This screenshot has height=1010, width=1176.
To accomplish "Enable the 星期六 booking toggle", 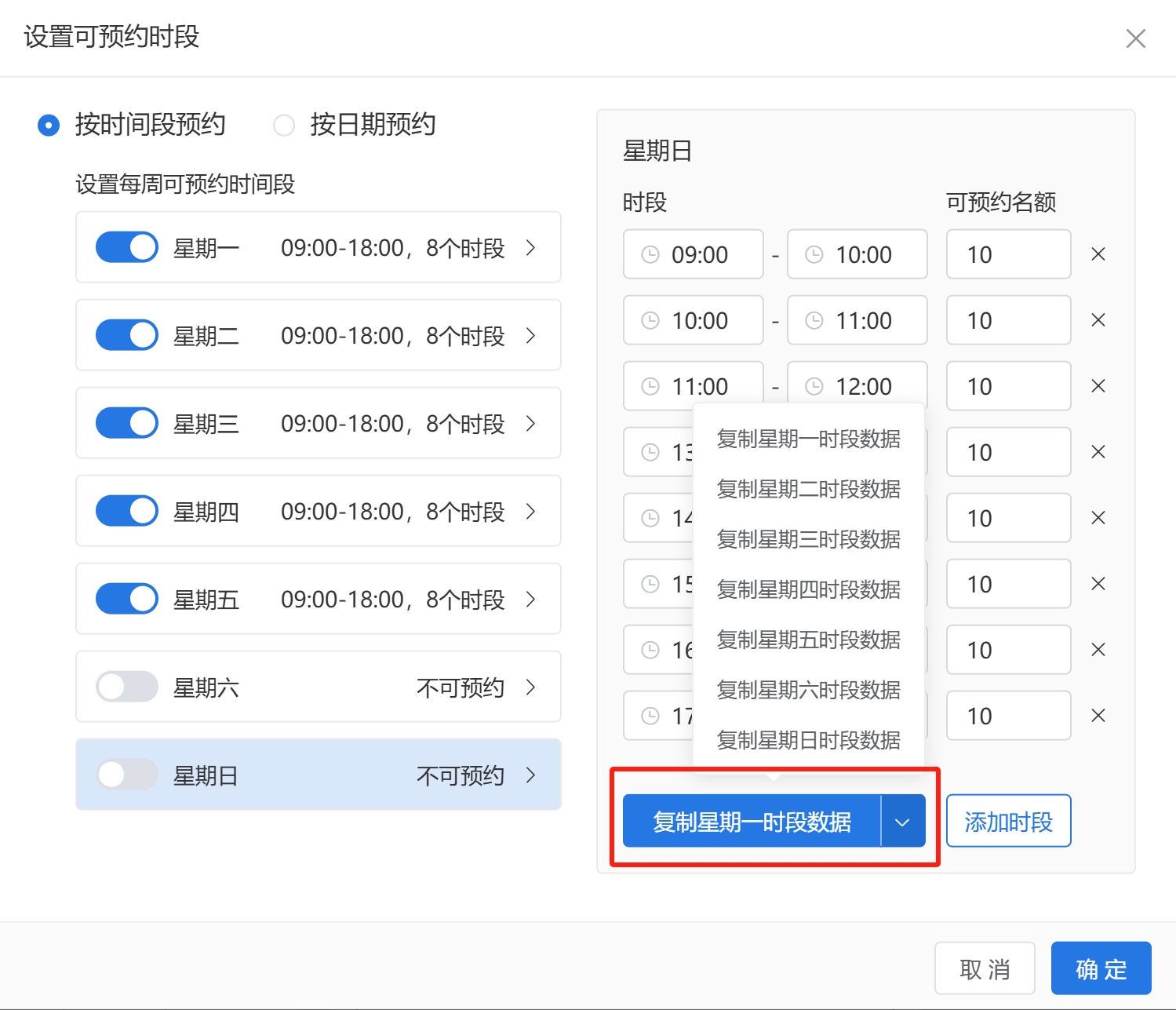I will [127, 687].
